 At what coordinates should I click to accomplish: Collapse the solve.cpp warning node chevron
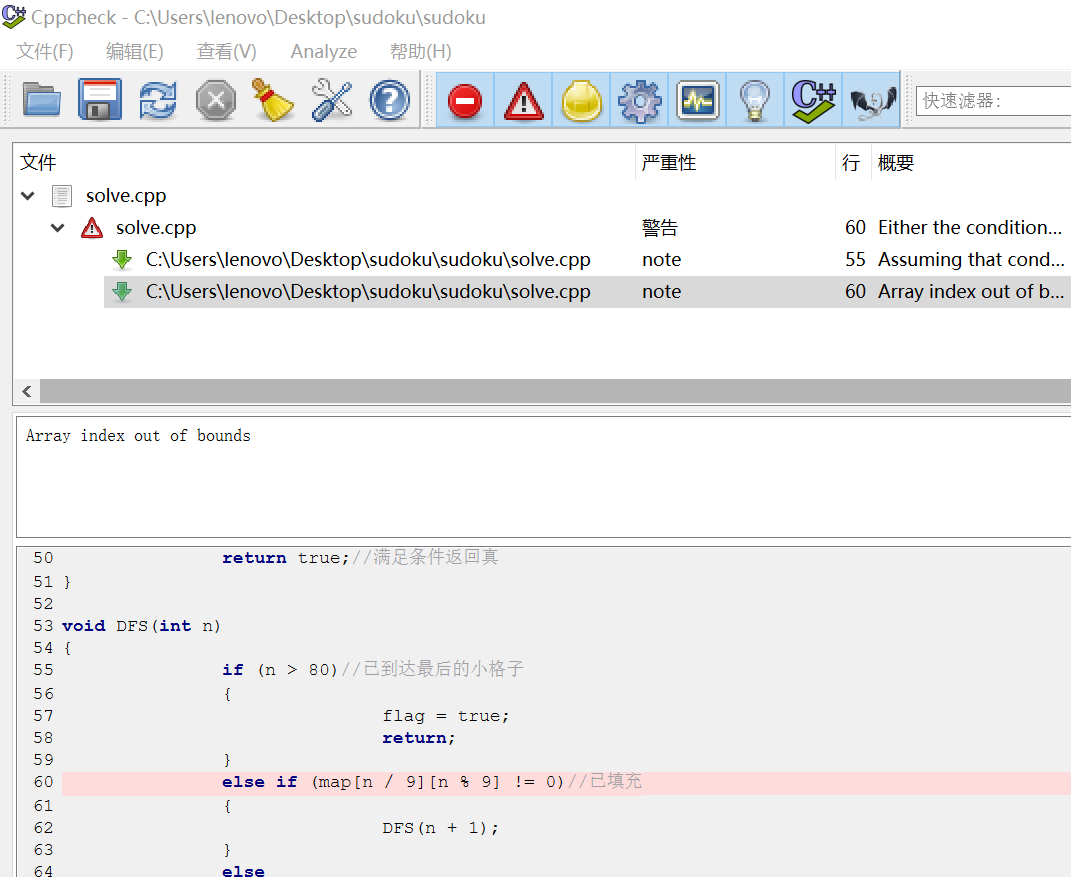(58, 227)
